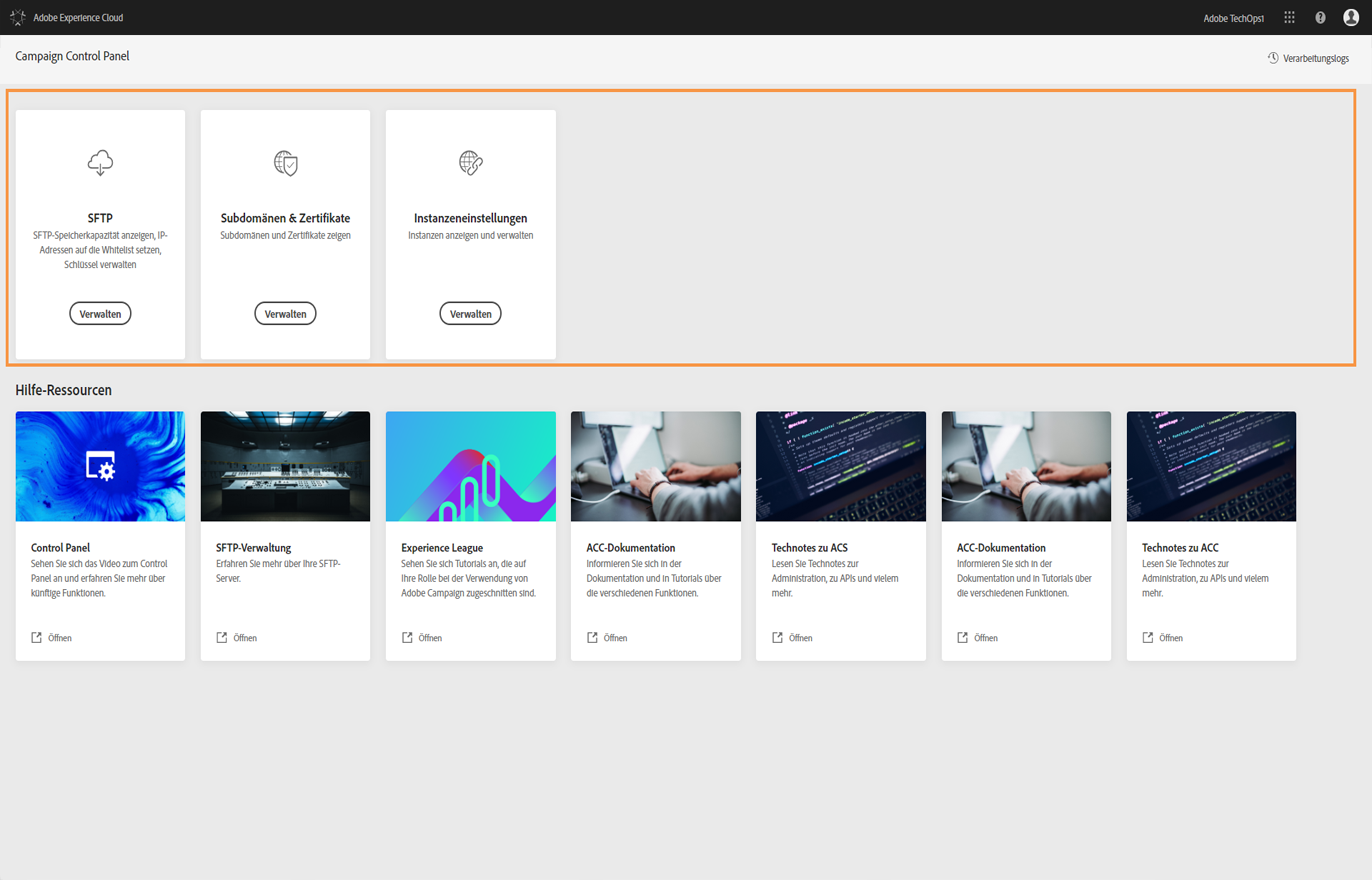The image size is (1372, 880).
Task: Click the Technotes zu ACC card title
Action: tap(1180, 548)
